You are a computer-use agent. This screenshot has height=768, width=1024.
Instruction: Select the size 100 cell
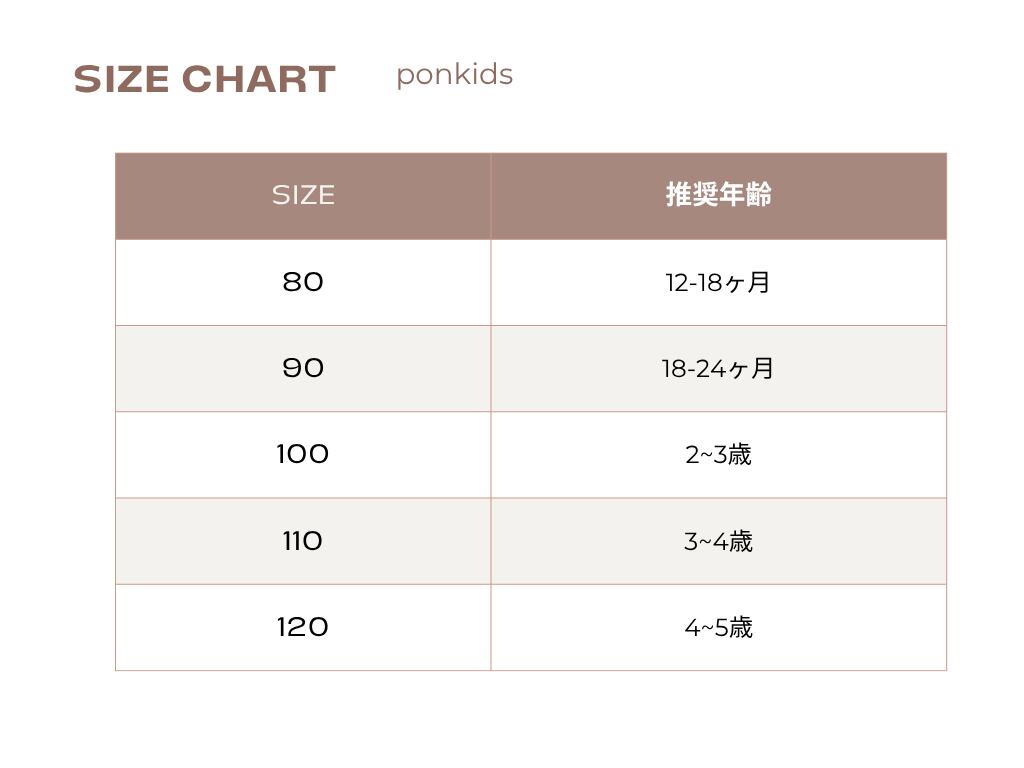tap(303, 455)
